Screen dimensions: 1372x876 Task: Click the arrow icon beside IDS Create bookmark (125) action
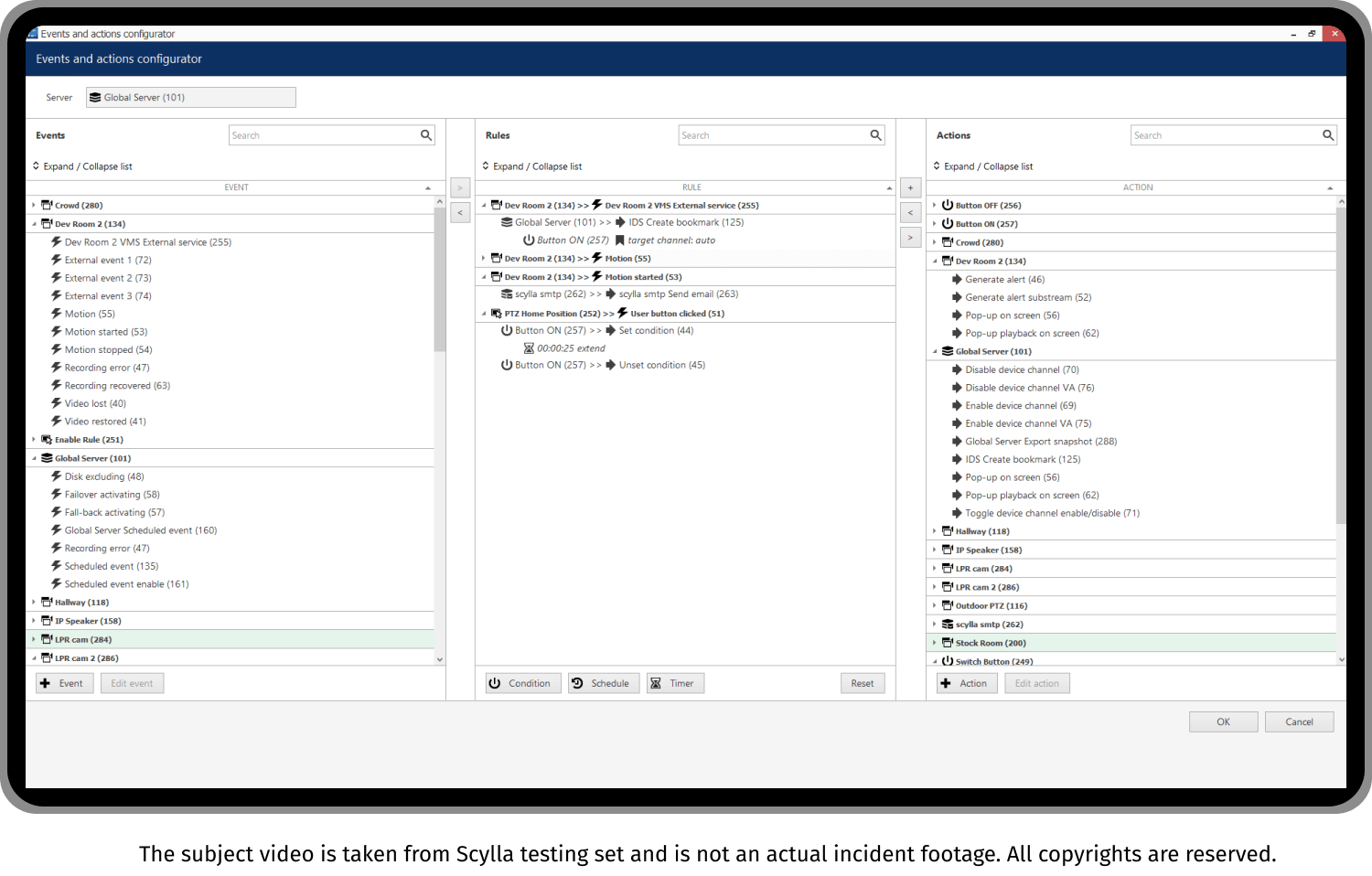tap(957, 459)
